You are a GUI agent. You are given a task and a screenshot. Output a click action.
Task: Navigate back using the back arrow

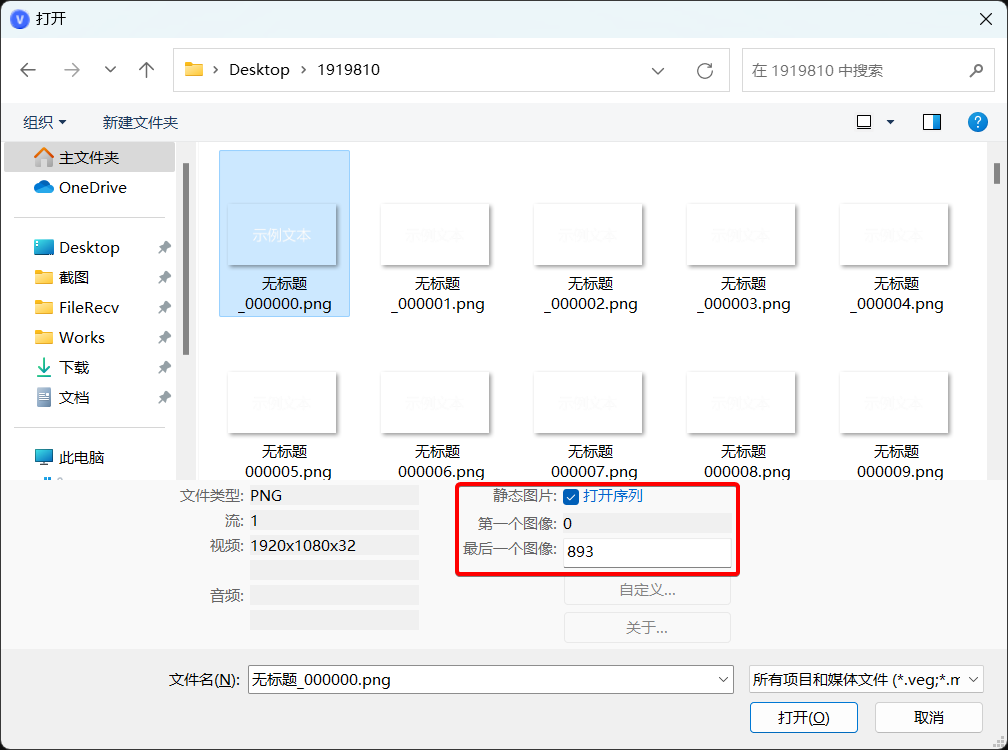click(28, 69)
